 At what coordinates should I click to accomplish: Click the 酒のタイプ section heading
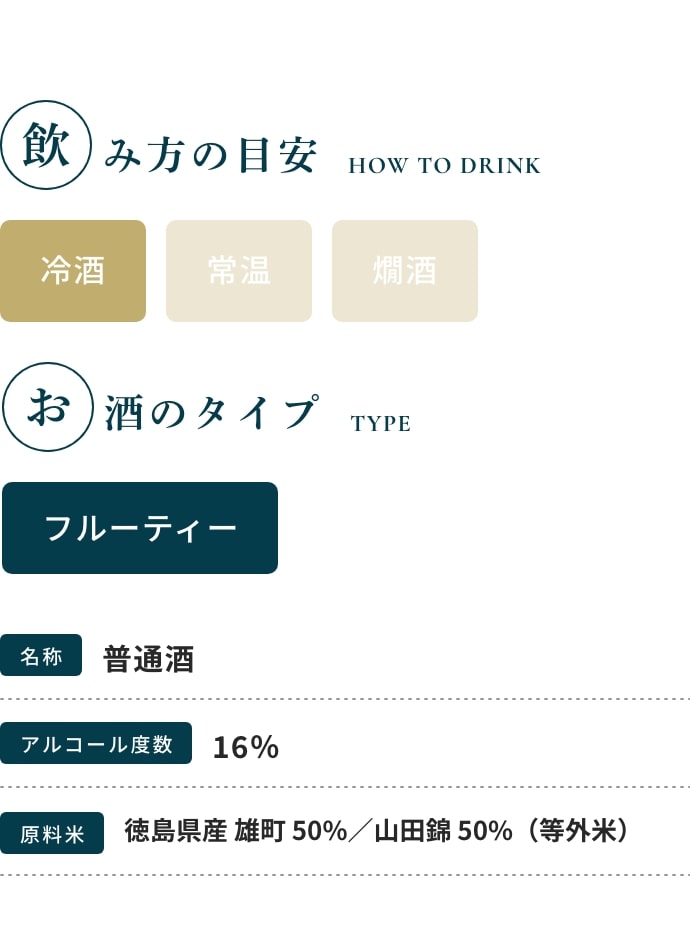pyautogui.click(x=211, y=413)
